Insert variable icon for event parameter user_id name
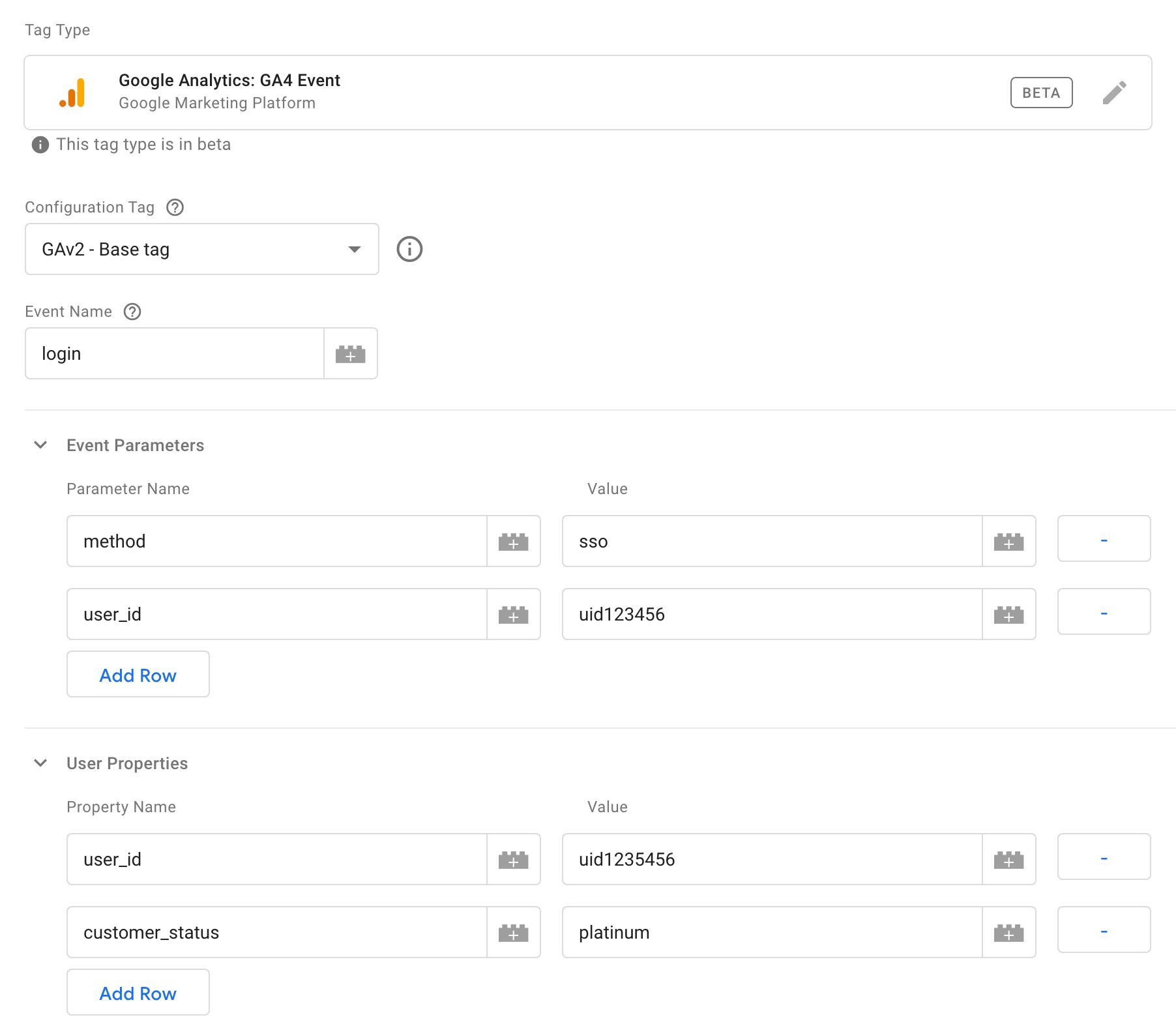 514,615
